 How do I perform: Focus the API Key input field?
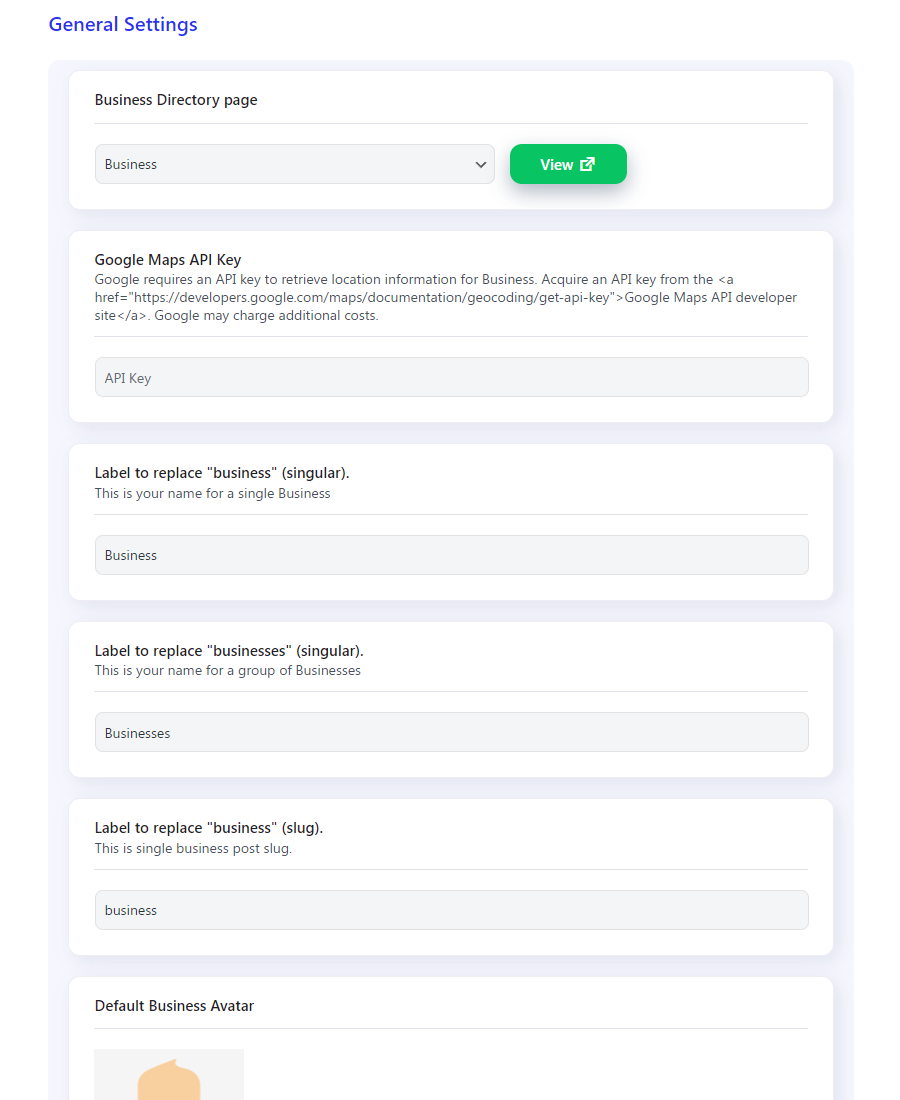[452, 377]
